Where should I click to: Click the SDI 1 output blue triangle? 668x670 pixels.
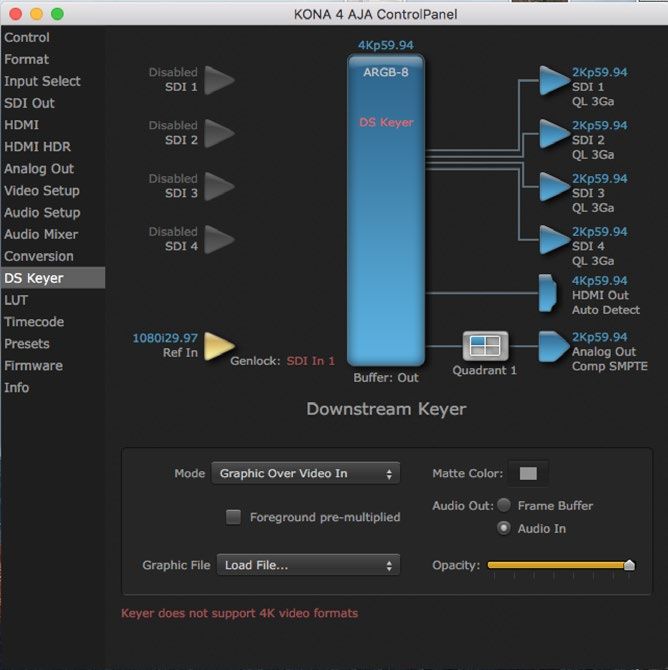[554, 80]
